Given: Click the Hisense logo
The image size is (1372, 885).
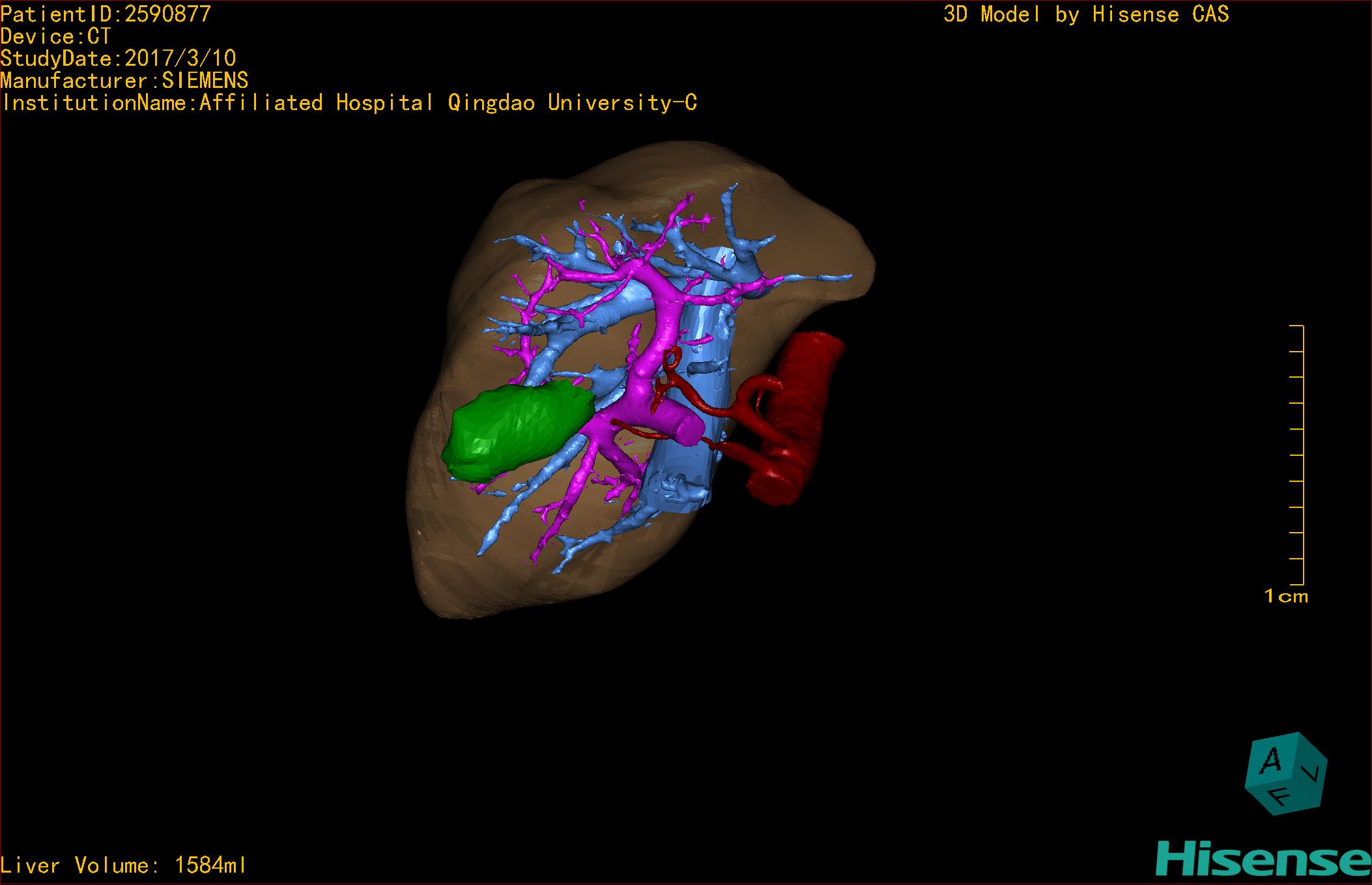Looking at the screenshot, I should (x=1263, y=860).
